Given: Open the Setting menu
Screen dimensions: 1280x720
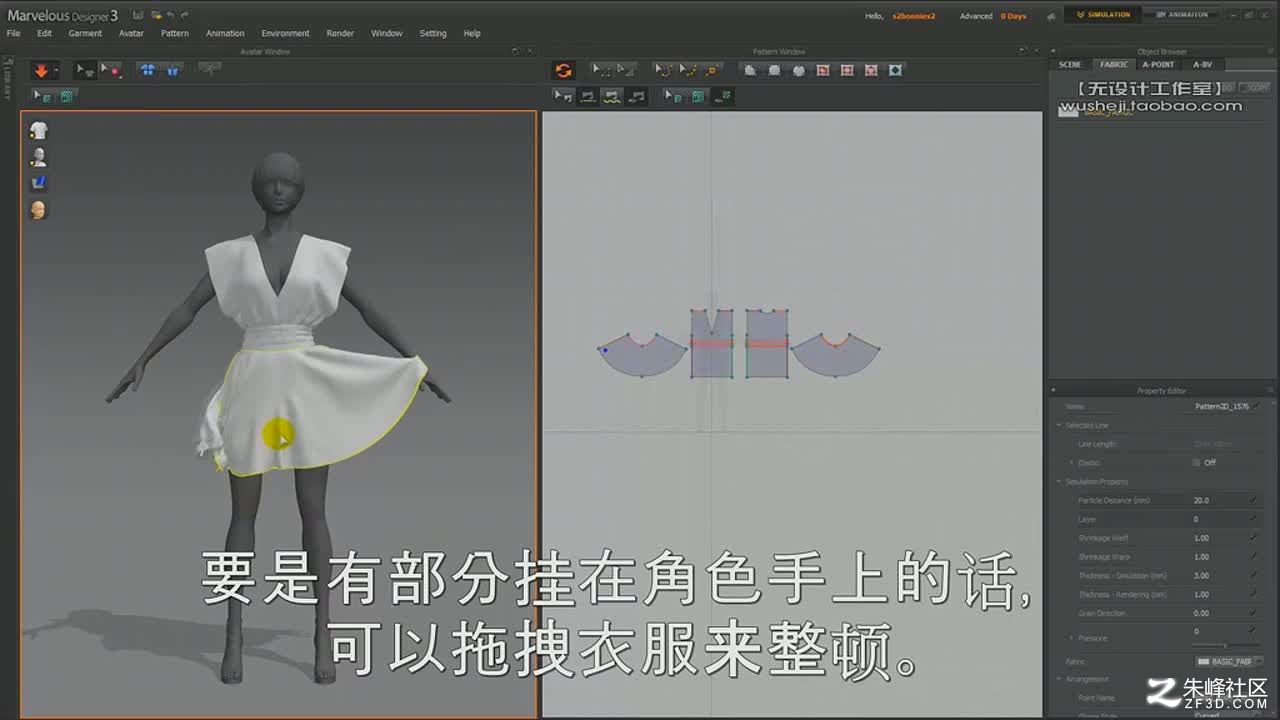Looking at the screenshot, I should click(433, 33).
